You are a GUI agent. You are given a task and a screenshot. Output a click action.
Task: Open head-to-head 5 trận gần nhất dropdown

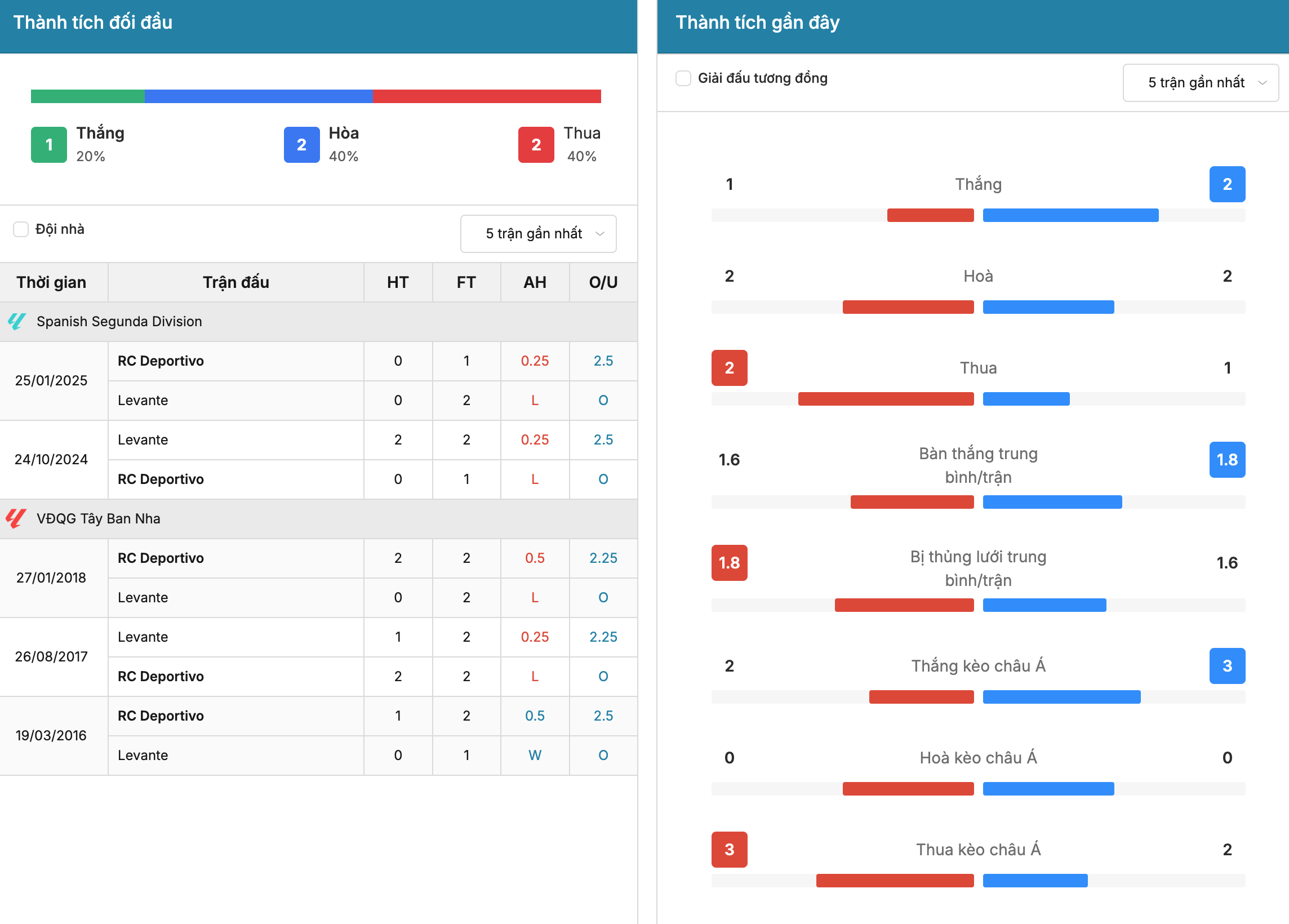tap(538, 234)
